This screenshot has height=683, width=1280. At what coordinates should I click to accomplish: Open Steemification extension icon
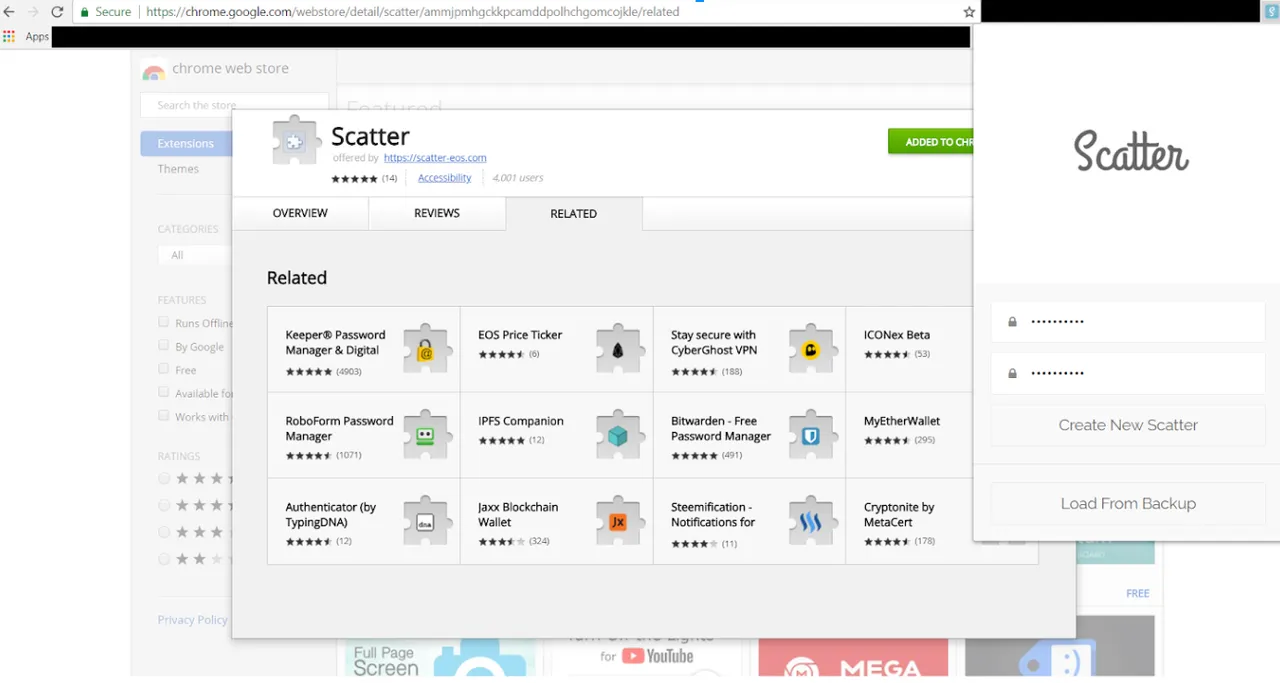coord(811,521)
